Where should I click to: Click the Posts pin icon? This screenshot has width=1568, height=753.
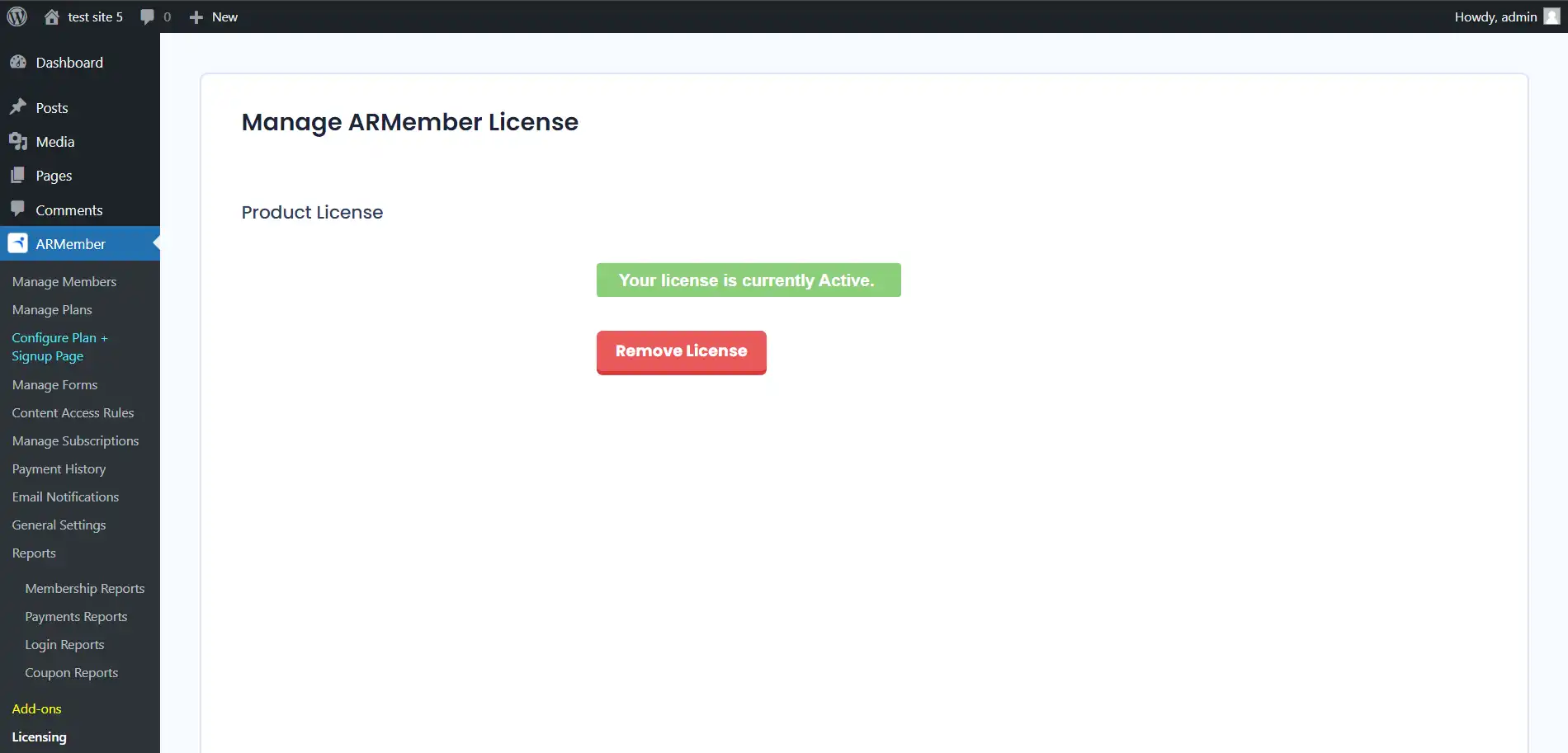[x=18, y=107]
